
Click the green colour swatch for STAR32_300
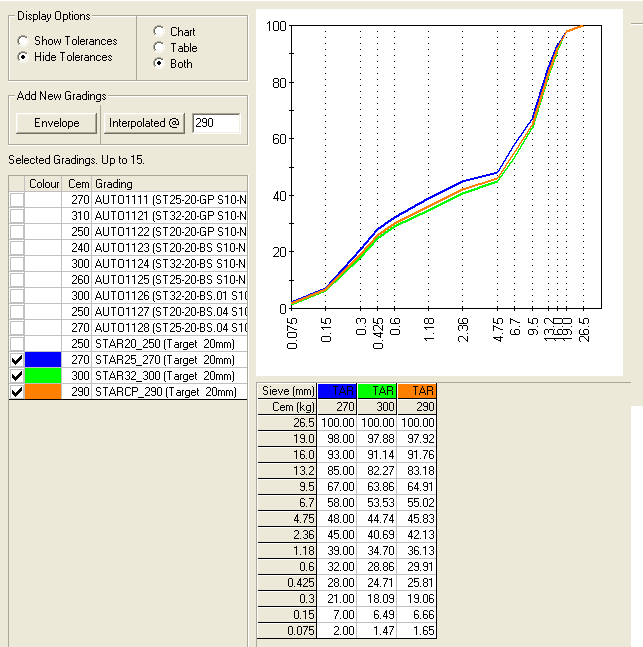tap(45, 376)
